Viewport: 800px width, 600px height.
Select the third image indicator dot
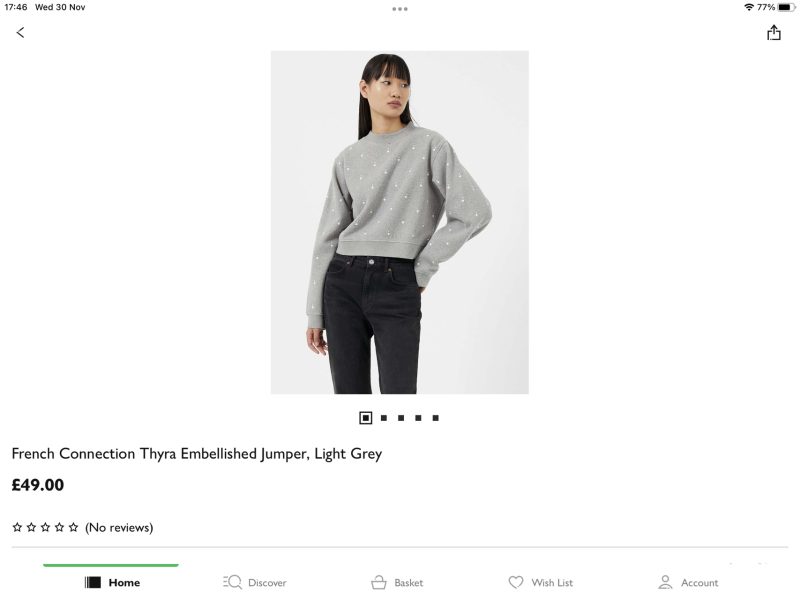[401, 418]
